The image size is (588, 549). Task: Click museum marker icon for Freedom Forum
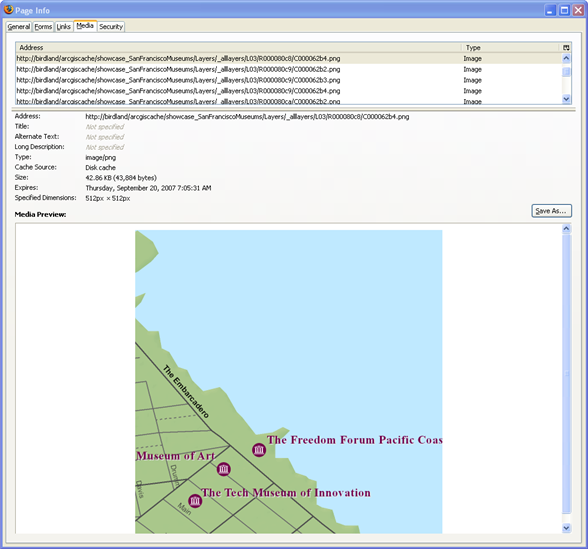259,450
